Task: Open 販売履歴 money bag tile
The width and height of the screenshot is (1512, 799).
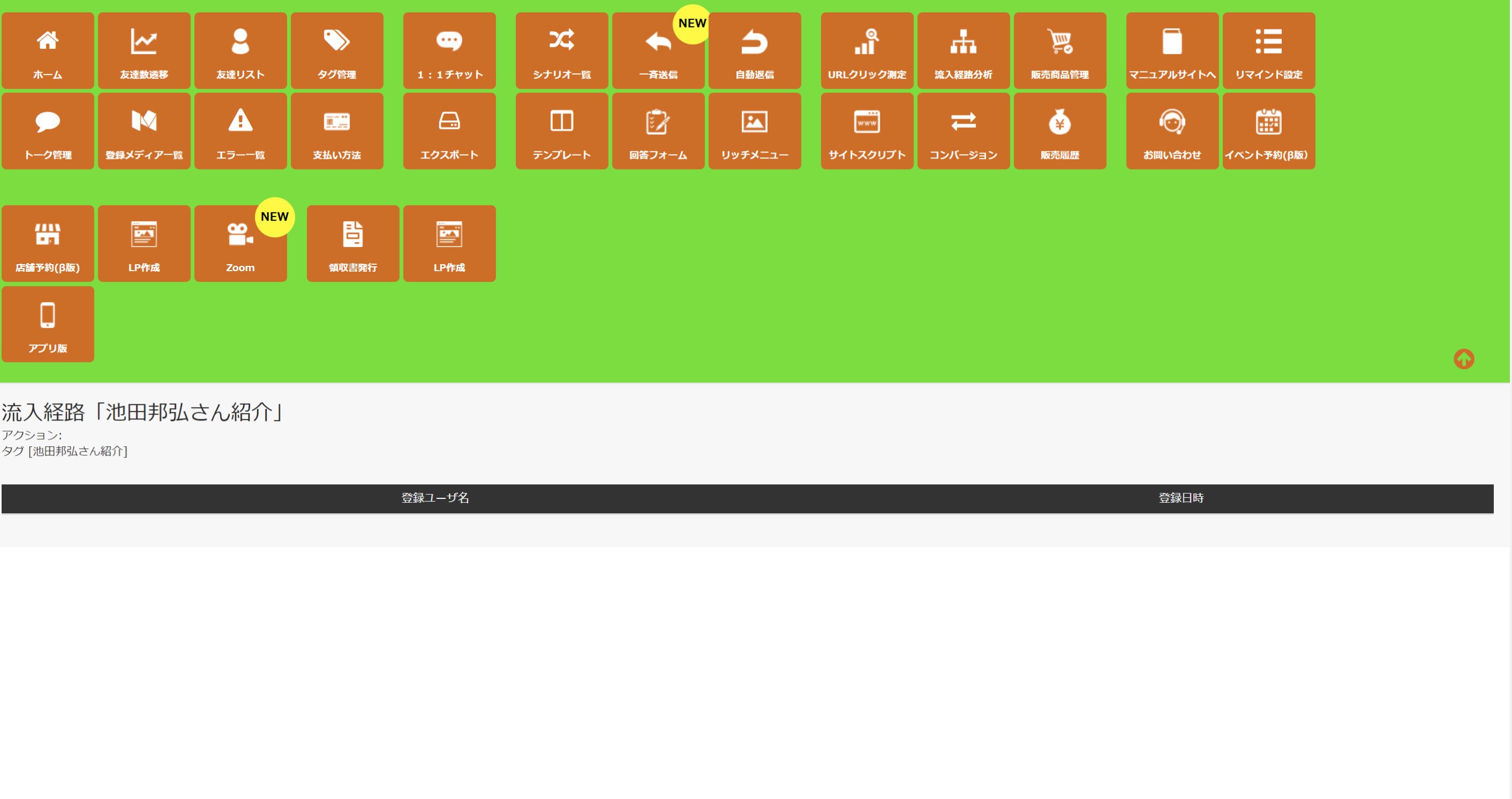Action: 1060,131
